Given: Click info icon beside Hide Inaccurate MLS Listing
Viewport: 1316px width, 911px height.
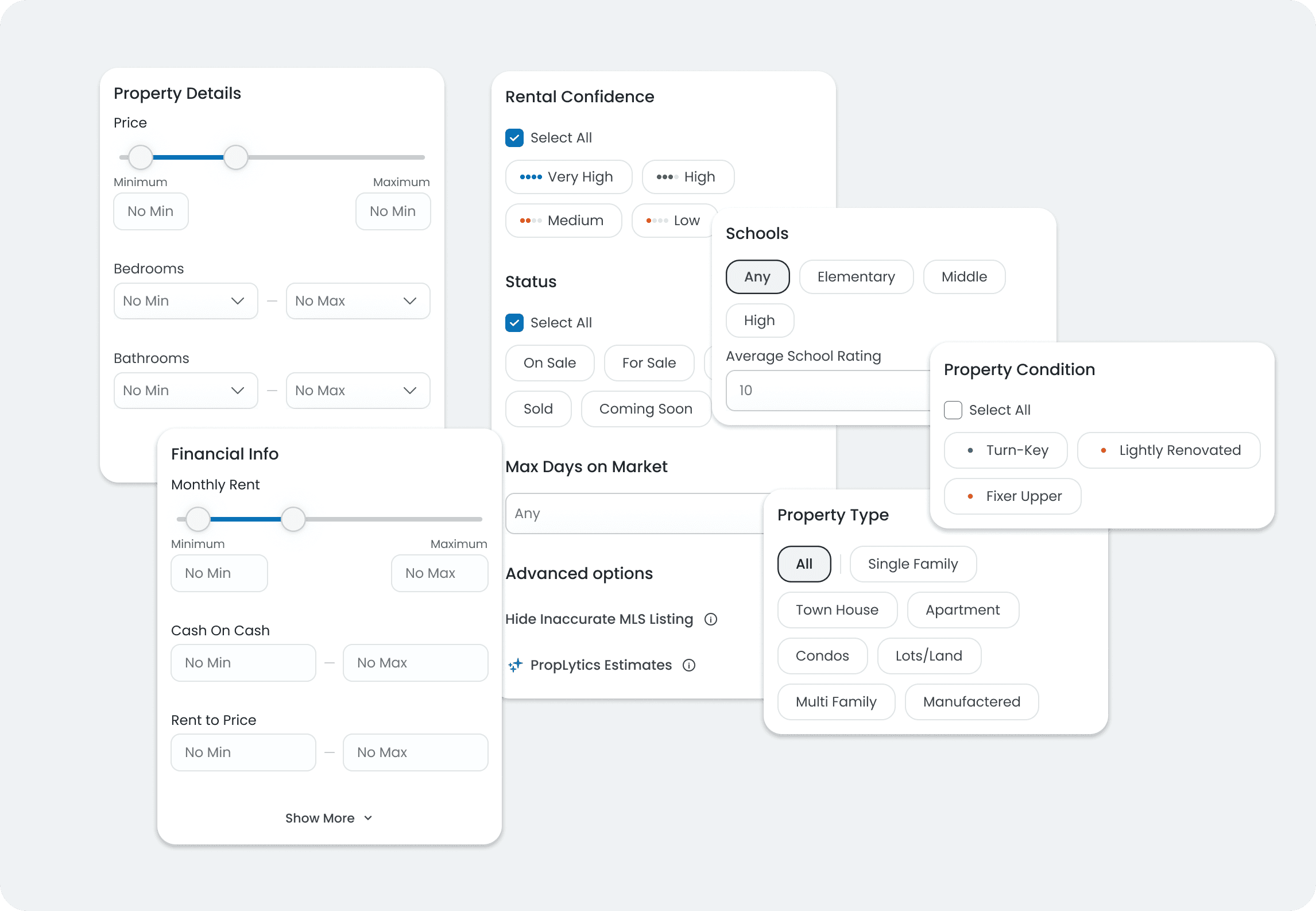Looking at the screenshot, I should (711, 619).
